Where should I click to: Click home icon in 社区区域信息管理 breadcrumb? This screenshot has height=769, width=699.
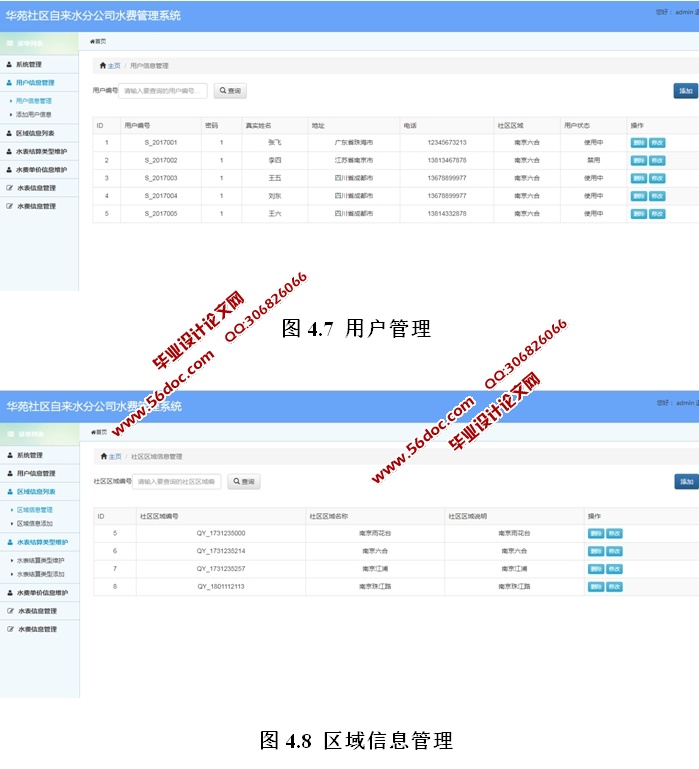click(103, 456)
